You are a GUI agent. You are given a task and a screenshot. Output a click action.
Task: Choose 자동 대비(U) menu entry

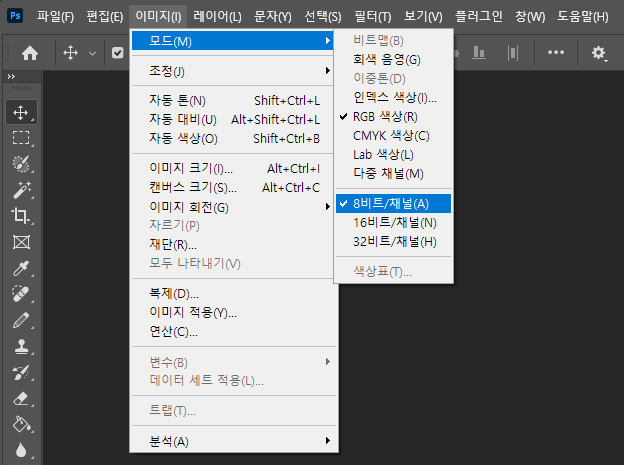pos(232,119)
